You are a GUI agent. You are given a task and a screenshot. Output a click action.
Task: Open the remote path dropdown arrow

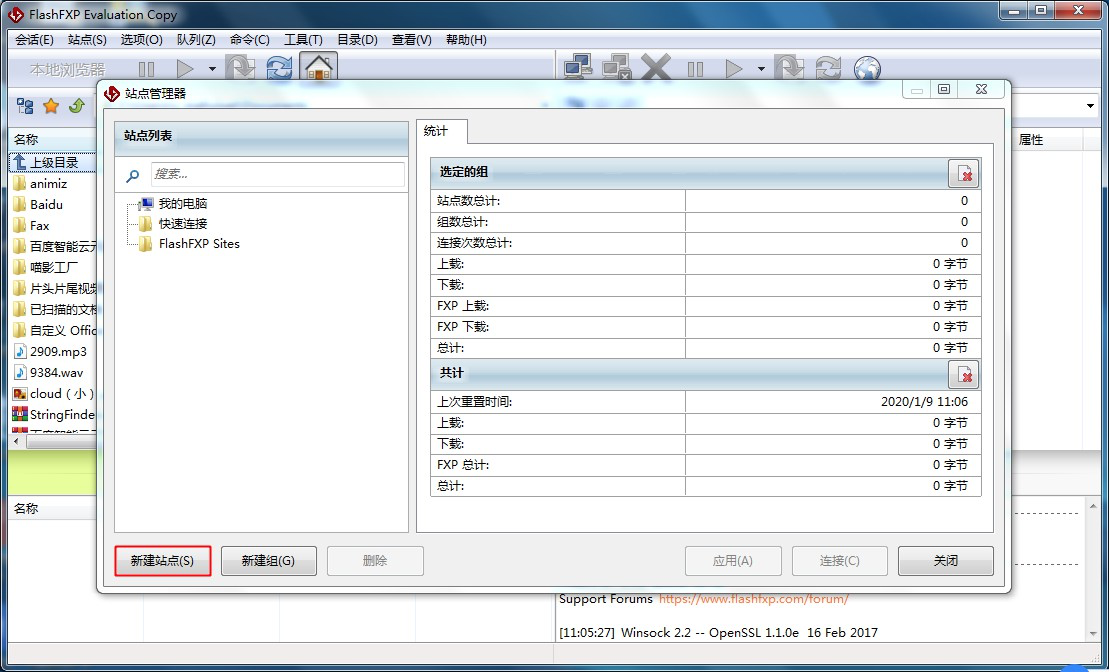pos(1090,106)
